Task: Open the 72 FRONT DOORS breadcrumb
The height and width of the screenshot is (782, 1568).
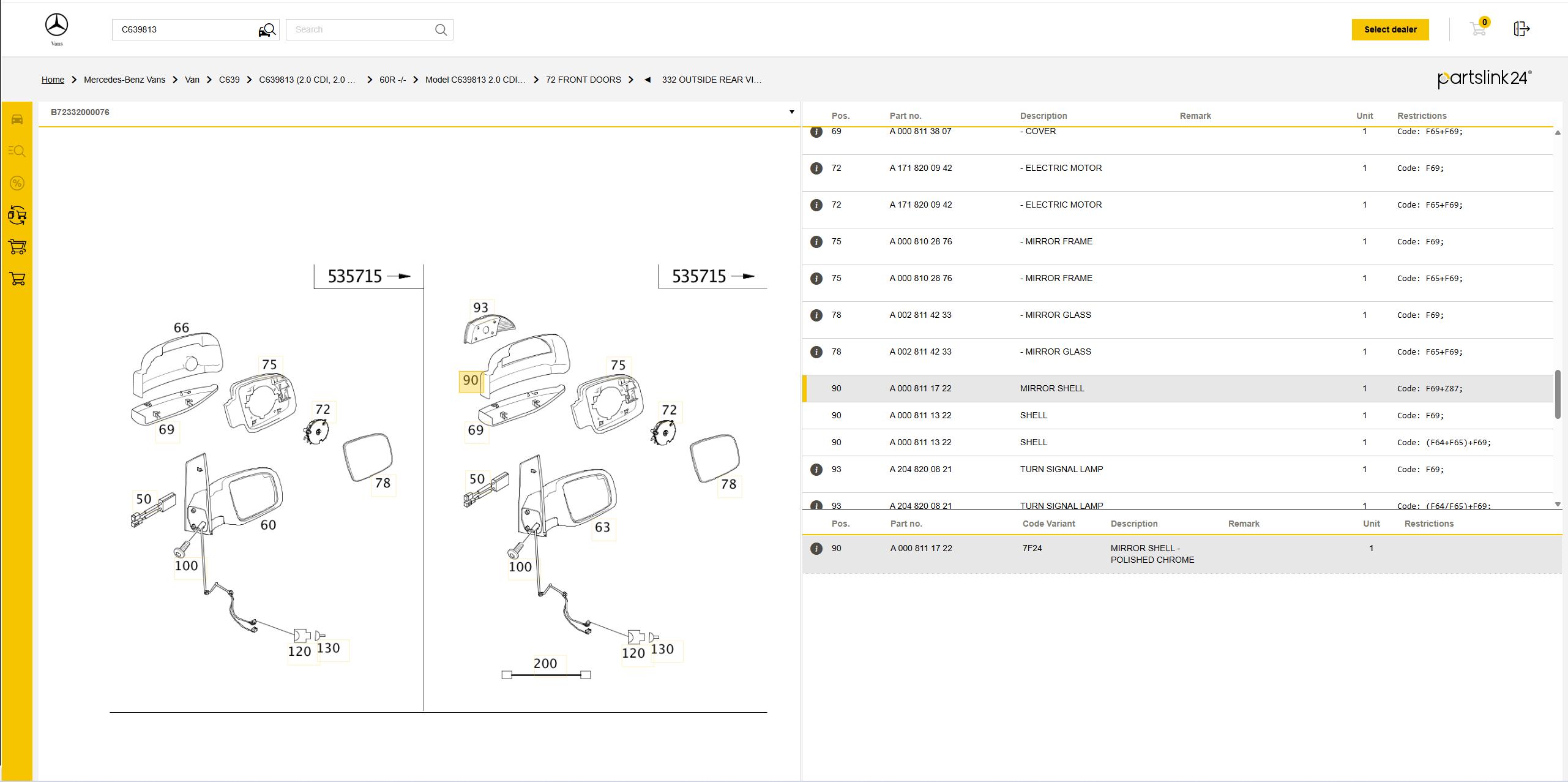Action: click(x=583, y=80)
